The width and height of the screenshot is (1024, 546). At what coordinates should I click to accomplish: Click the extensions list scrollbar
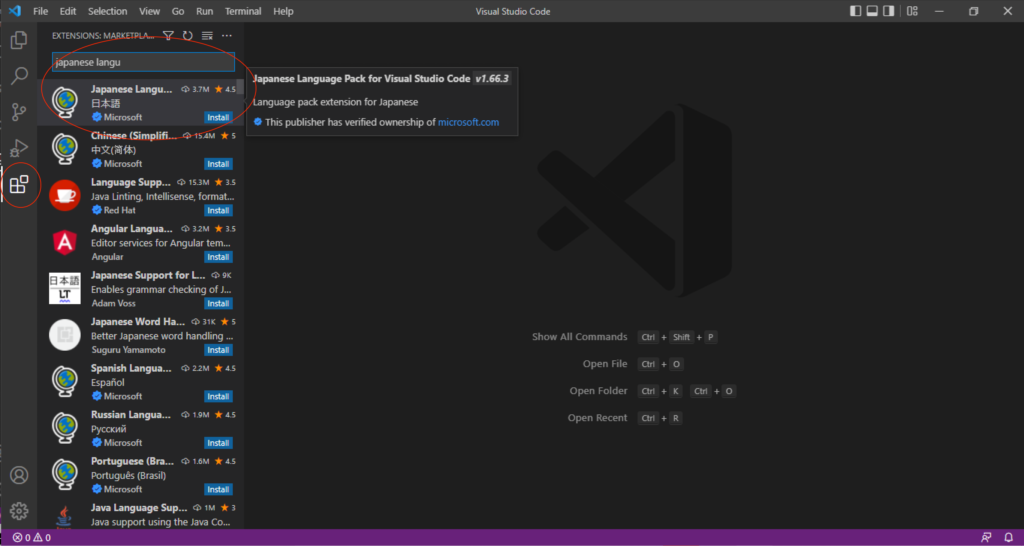[240, 88]
